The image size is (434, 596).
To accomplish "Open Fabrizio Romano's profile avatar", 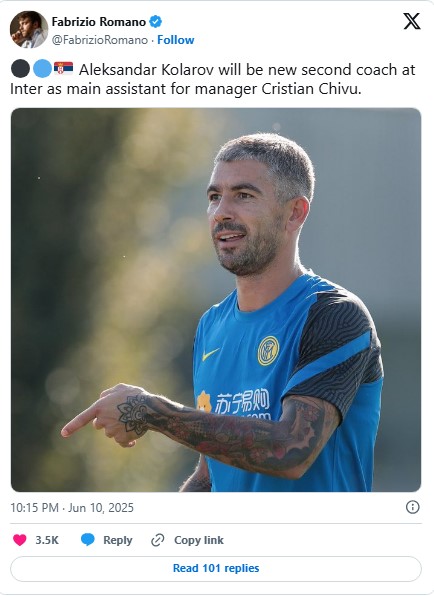I will click(x=29, y=29).
